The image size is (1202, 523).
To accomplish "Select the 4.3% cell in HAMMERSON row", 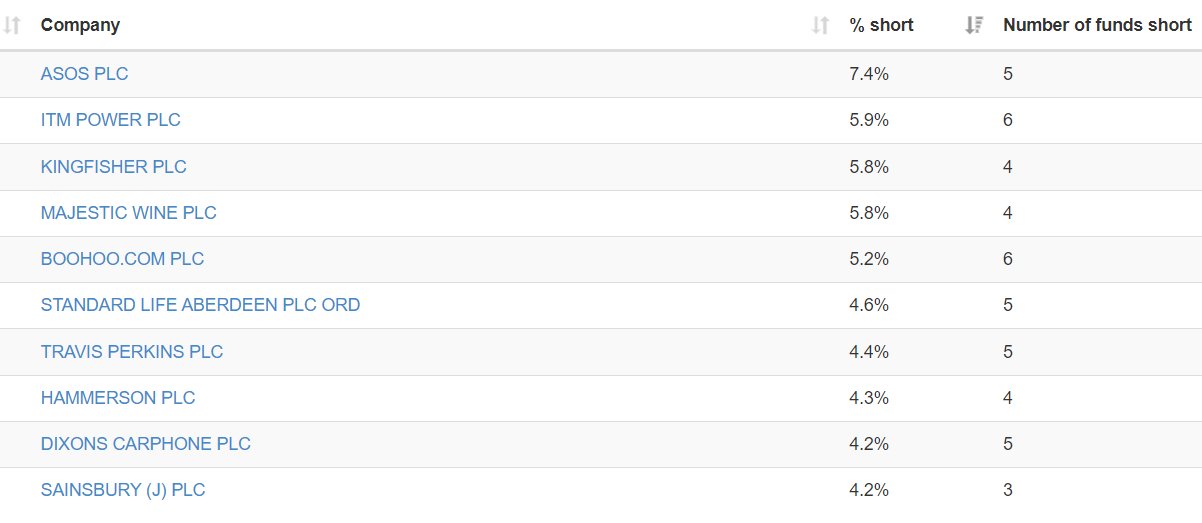I will point(869,398).
